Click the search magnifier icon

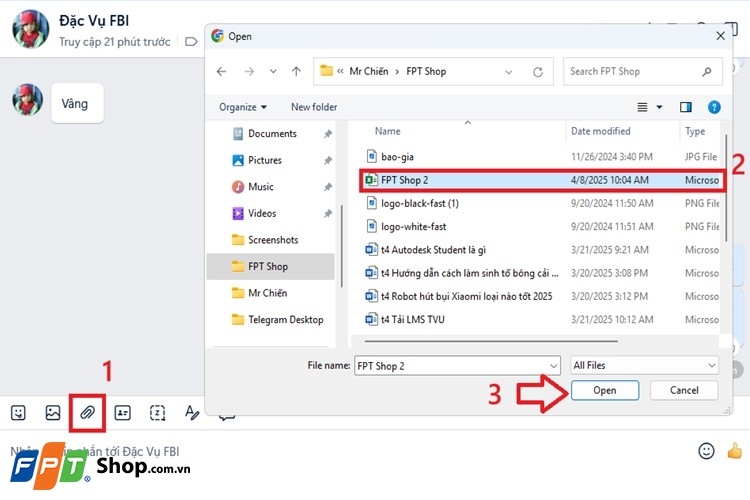tap(706, 72)
